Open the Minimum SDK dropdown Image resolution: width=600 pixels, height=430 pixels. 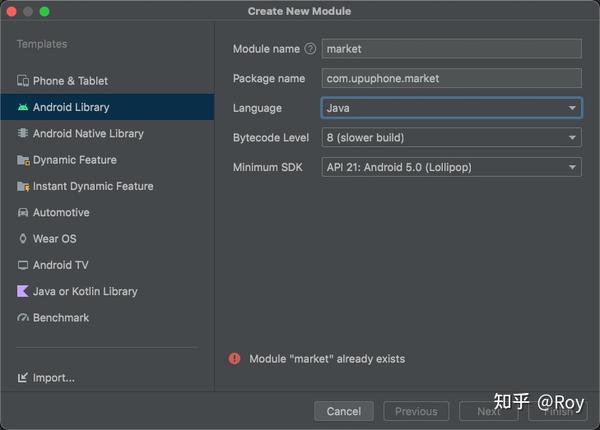point(452,167)
